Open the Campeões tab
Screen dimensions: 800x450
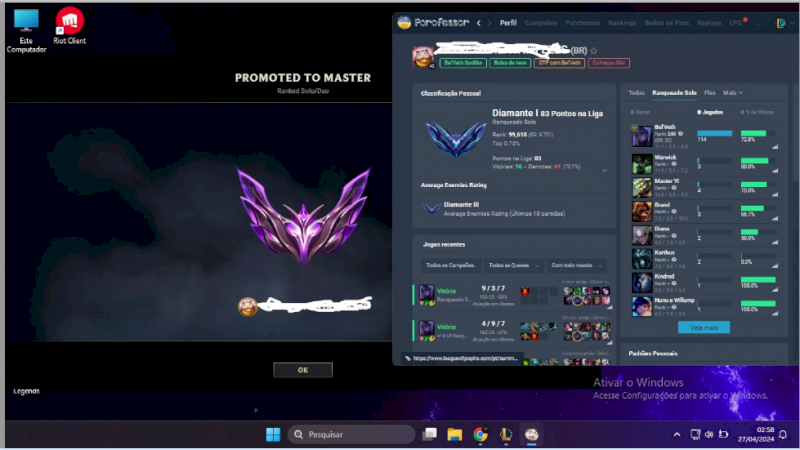pyautogui.click(x=541, y=23)
